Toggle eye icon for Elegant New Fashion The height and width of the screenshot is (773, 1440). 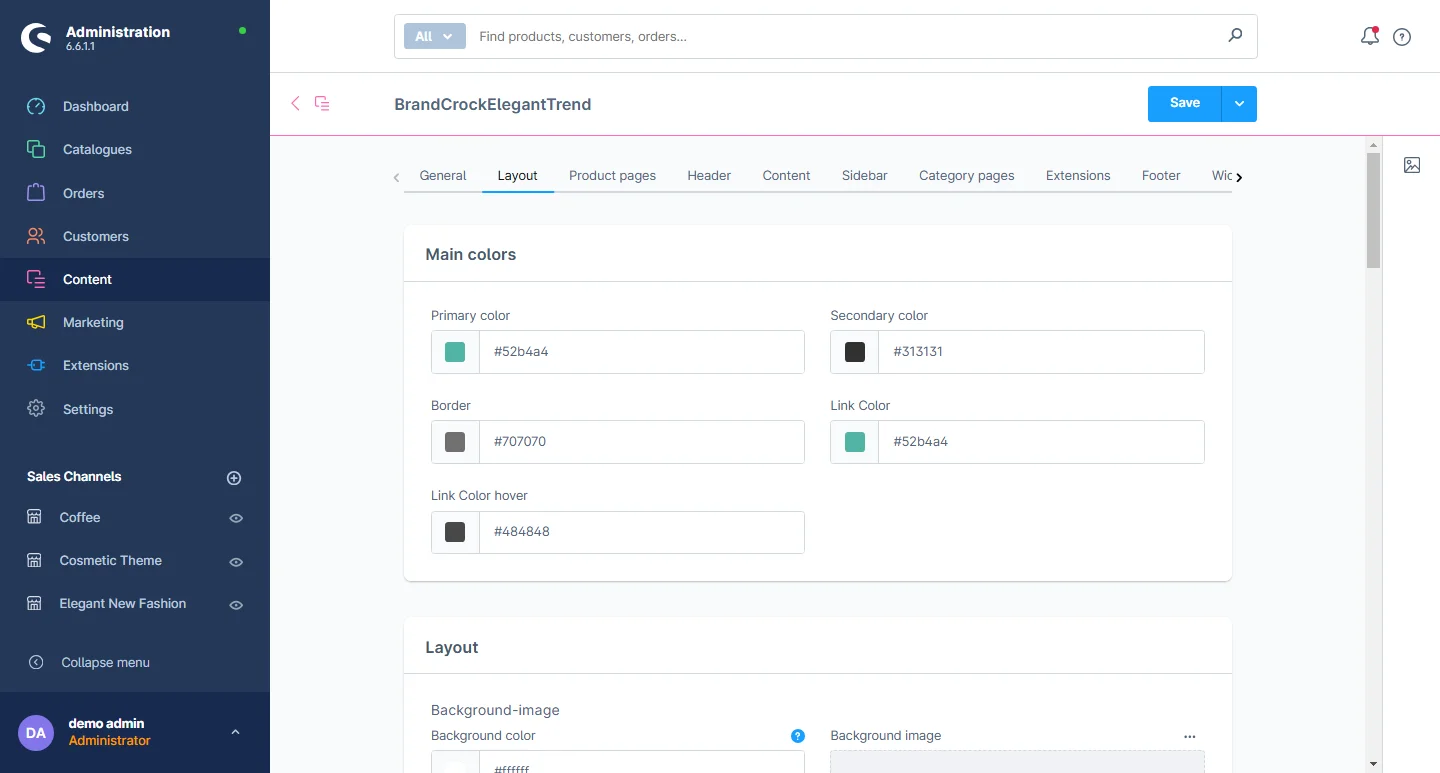(236, 605)
